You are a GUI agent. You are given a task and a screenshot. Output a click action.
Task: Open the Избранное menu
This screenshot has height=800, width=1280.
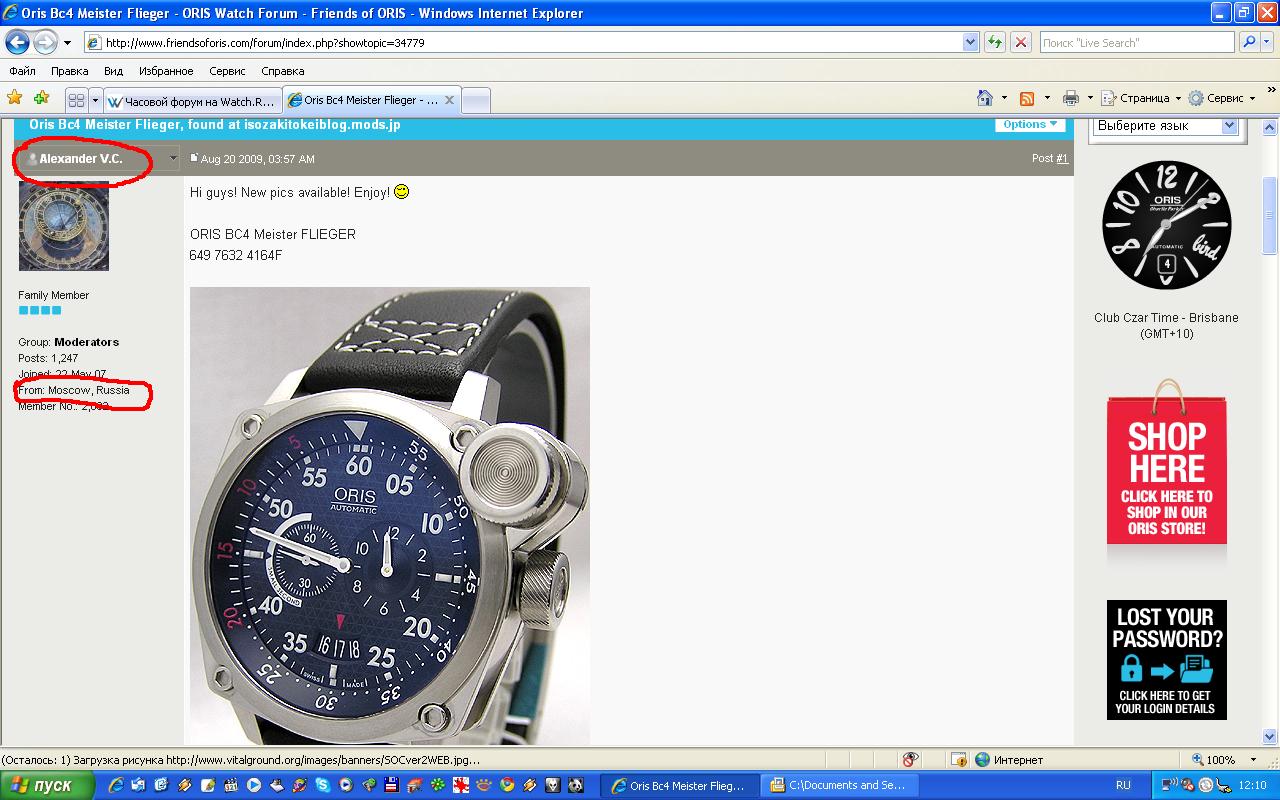tap(166, 71)
